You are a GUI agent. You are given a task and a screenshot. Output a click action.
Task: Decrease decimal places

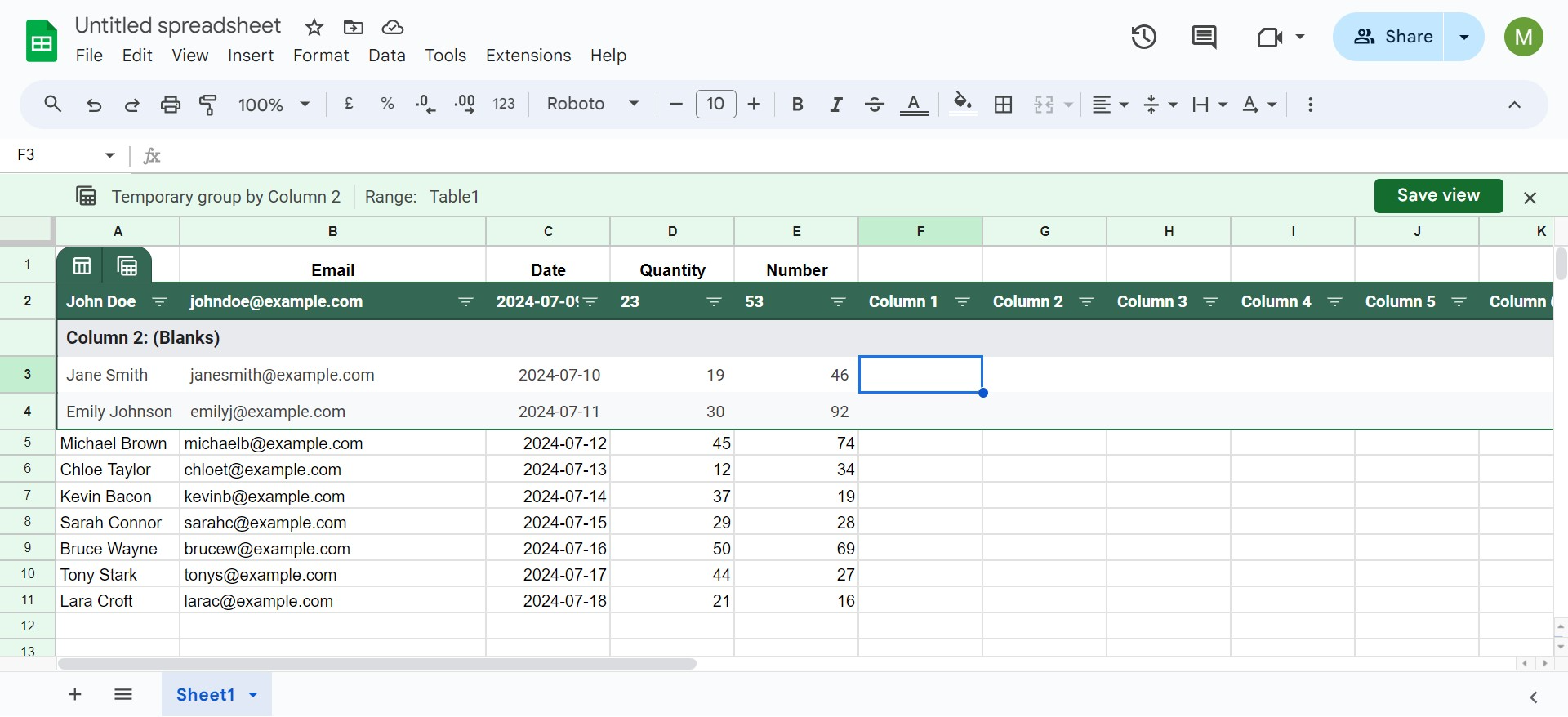coord(425,105)
